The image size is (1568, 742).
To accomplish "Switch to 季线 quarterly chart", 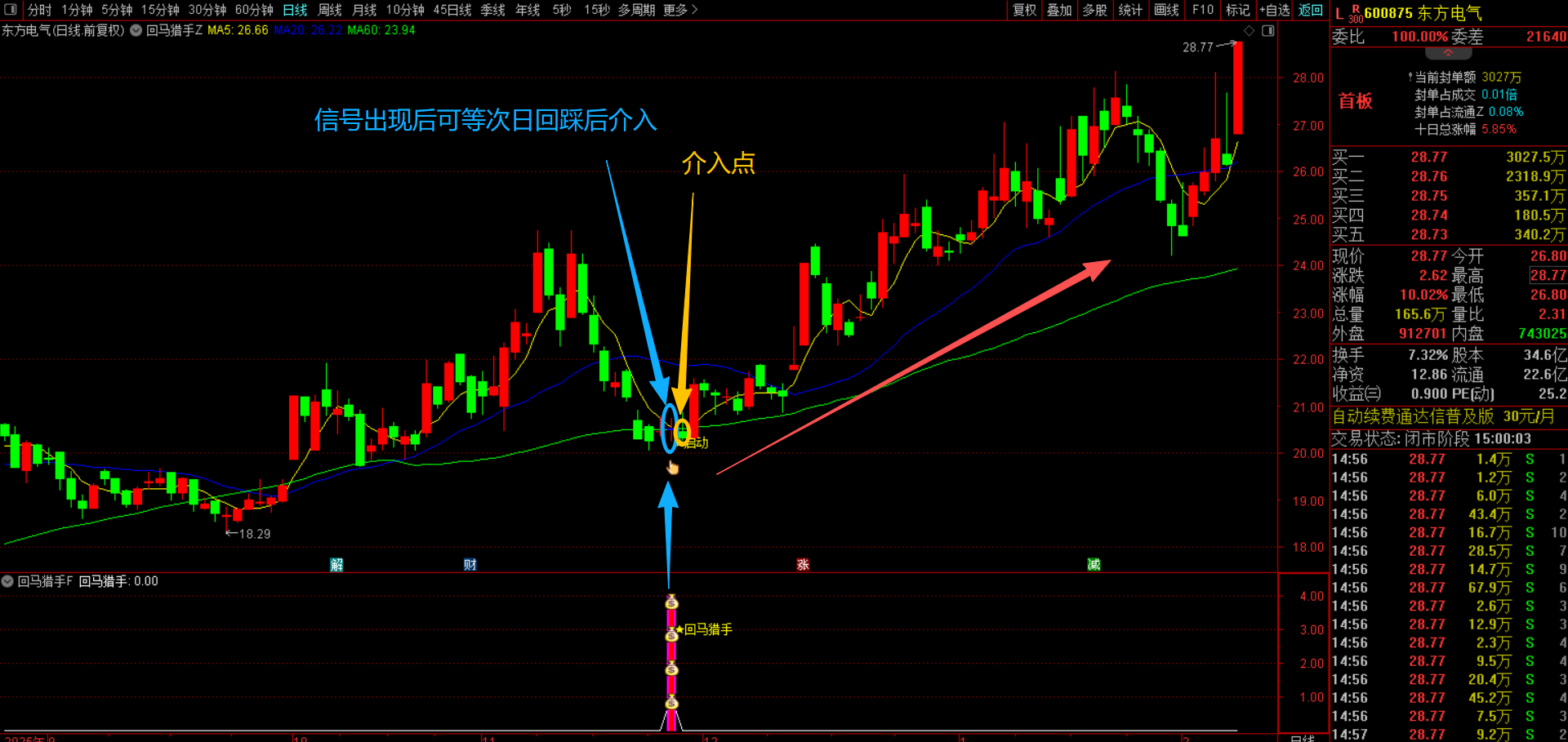I will coord(492,10).
